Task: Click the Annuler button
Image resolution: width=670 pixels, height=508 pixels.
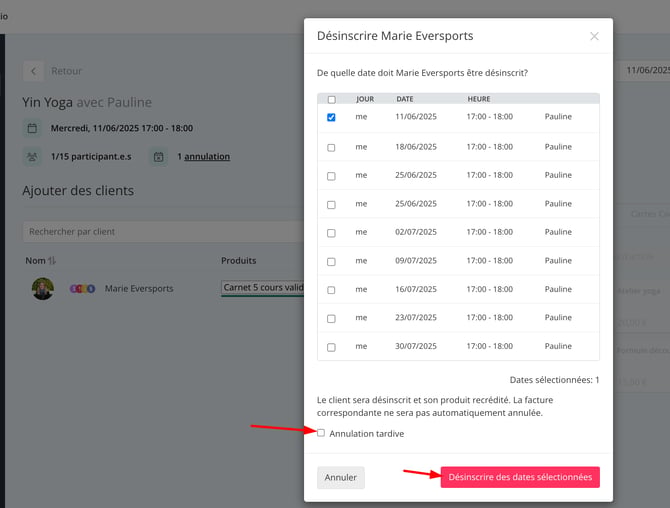Action: 341,477
